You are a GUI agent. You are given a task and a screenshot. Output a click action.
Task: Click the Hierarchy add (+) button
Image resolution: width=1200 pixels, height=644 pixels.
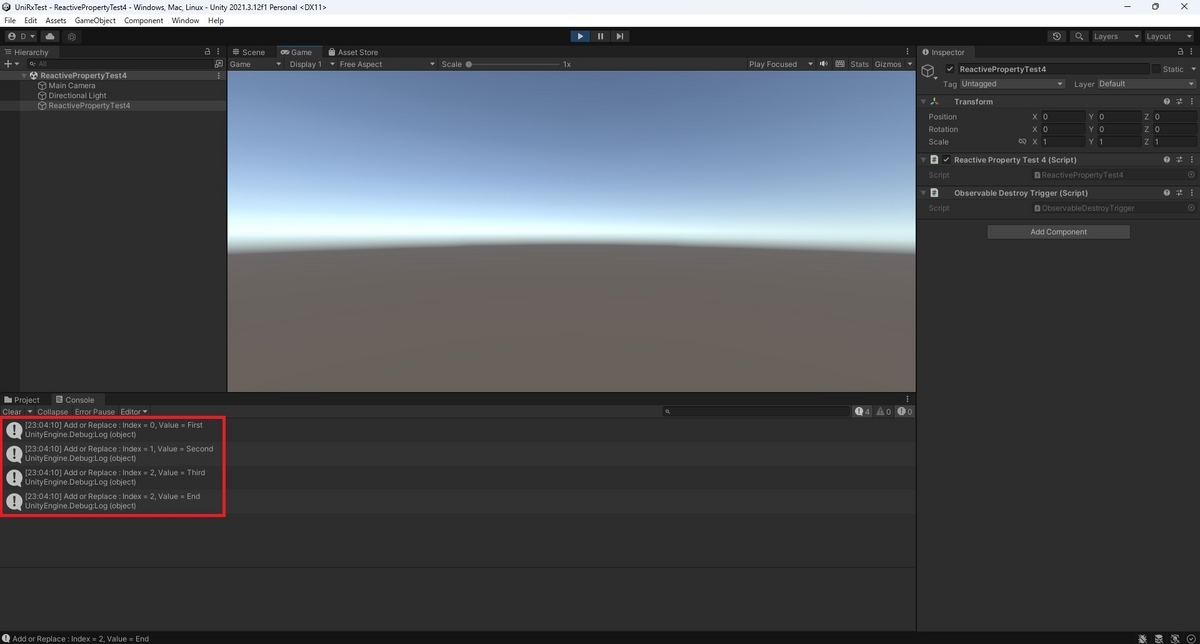pyautogui.click(x=11, y=63)
